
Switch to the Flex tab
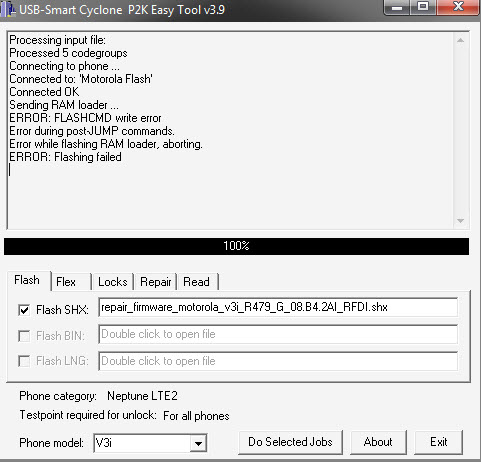click(71, 282)
